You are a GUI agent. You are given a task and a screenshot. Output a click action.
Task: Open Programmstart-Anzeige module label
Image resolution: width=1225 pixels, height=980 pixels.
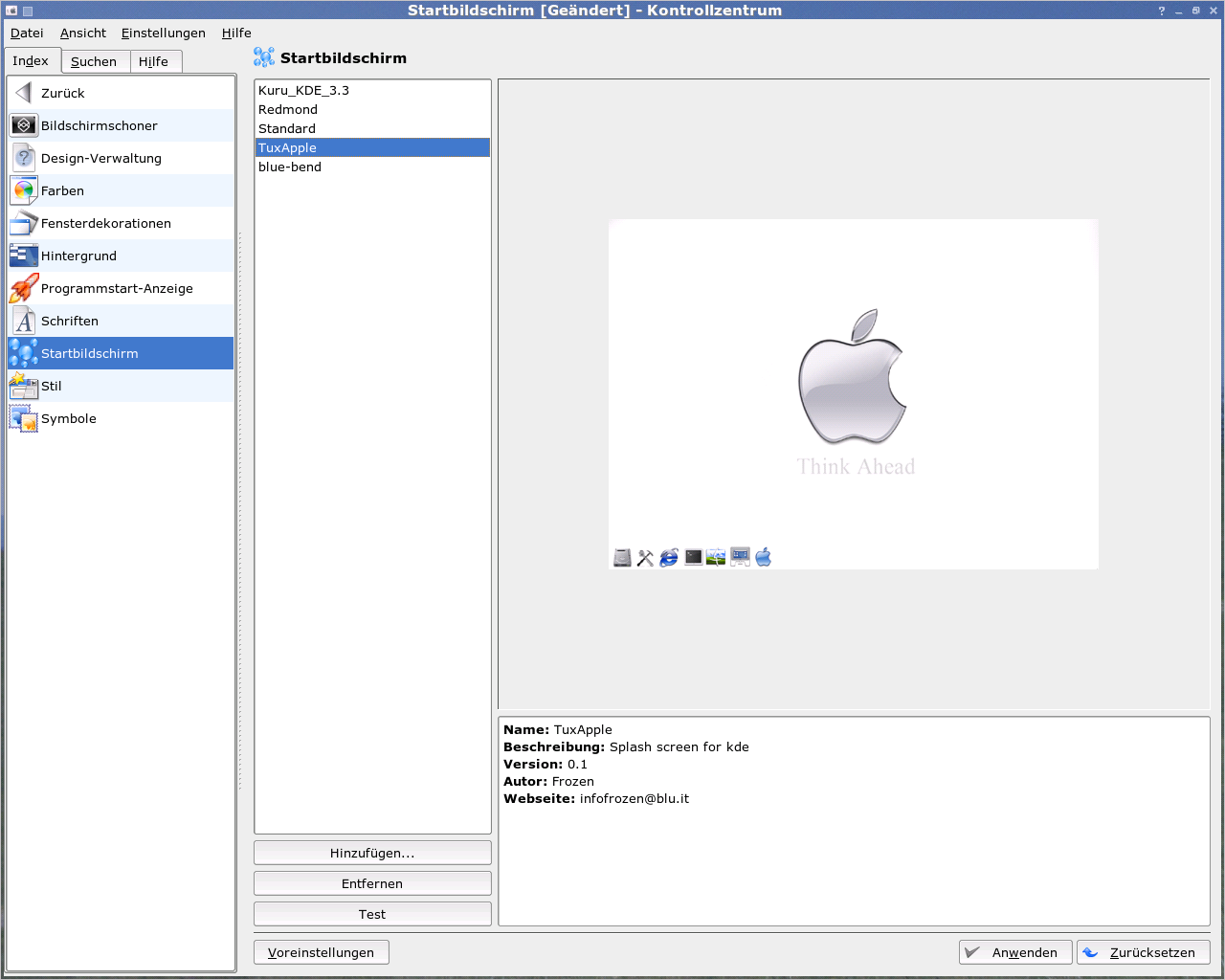coord(117,288)
